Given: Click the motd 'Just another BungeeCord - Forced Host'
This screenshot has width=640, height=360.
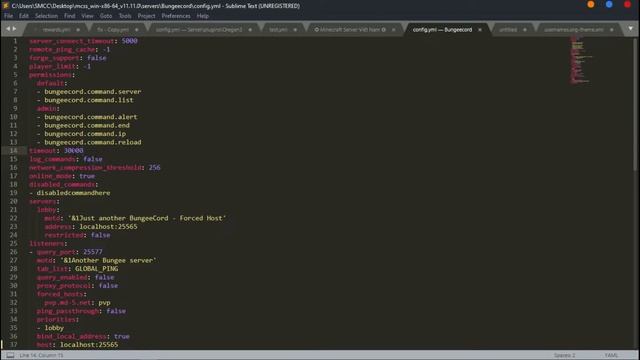Looking at the screenshot, I should [147, 218].
